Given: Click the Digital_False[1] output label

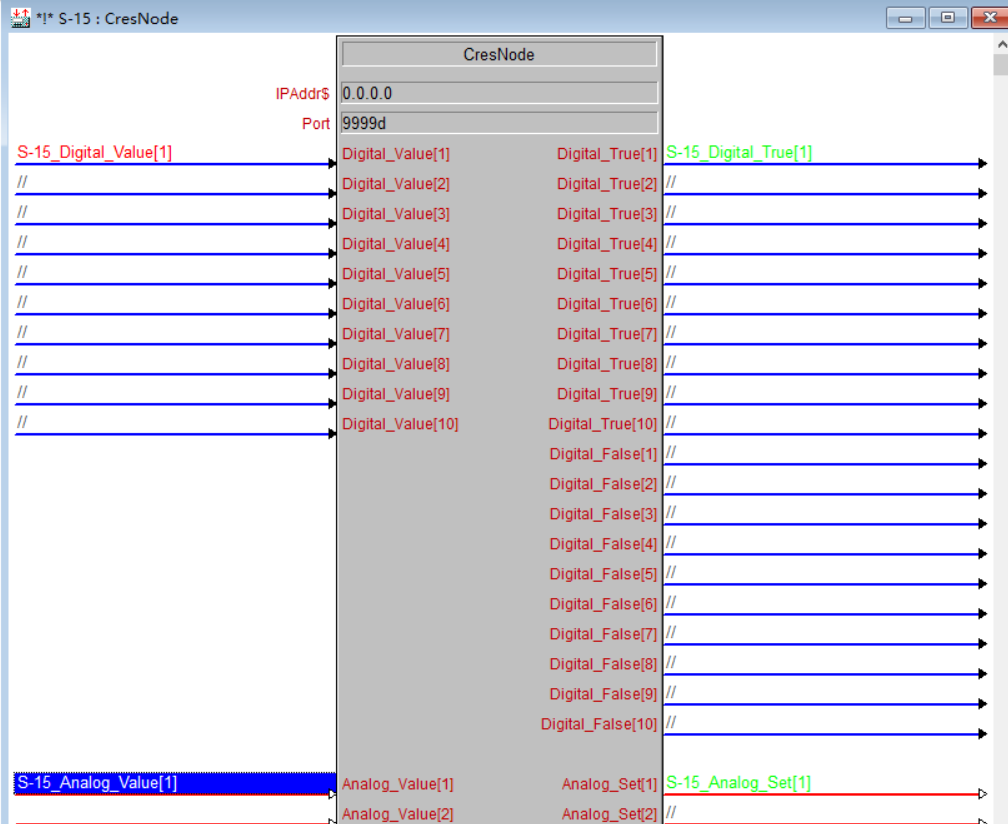Looking at the screenshot, I should [x=604, y=454].
